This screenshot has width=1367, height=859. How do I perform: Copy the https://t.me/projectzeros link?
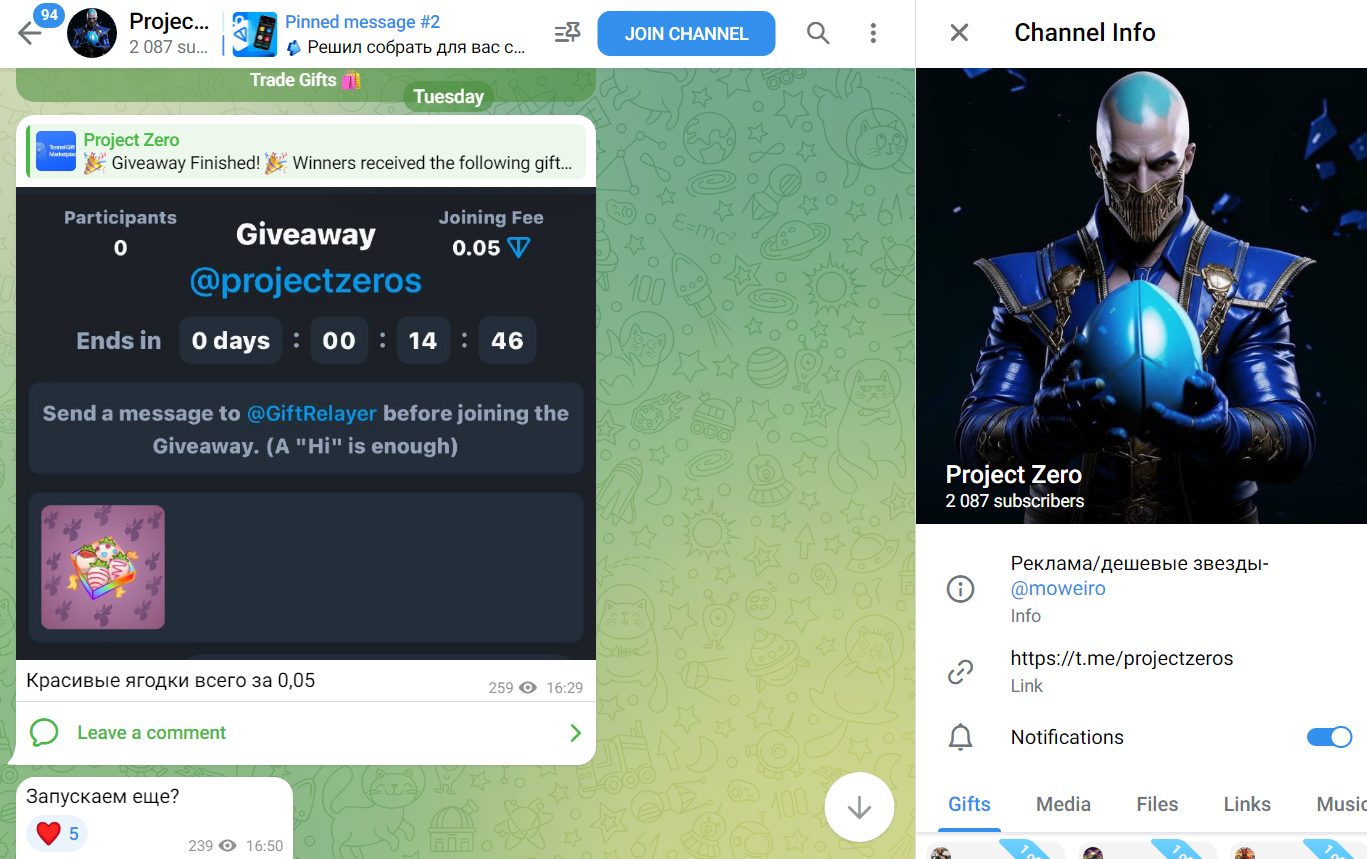point(1122,658)
